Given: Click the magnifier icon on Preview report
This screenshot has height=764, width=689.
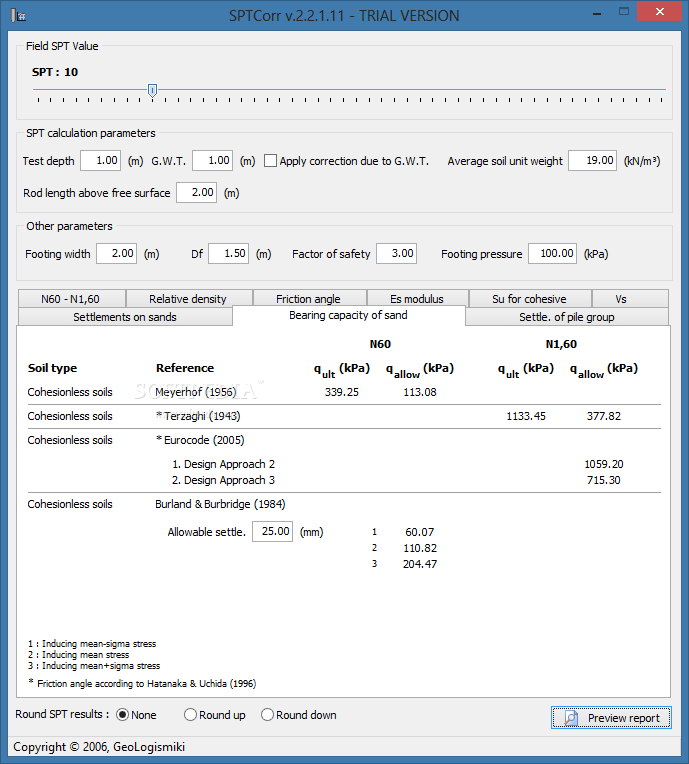Looking at the screenshot, I should [x=571, y=718].
